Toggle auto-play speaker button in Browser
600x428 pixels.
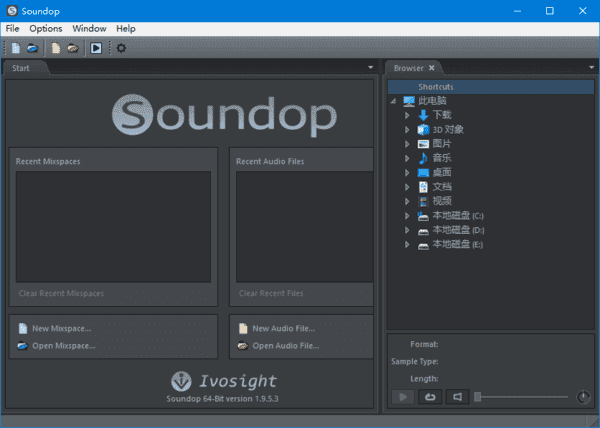[x=457, y=397]
